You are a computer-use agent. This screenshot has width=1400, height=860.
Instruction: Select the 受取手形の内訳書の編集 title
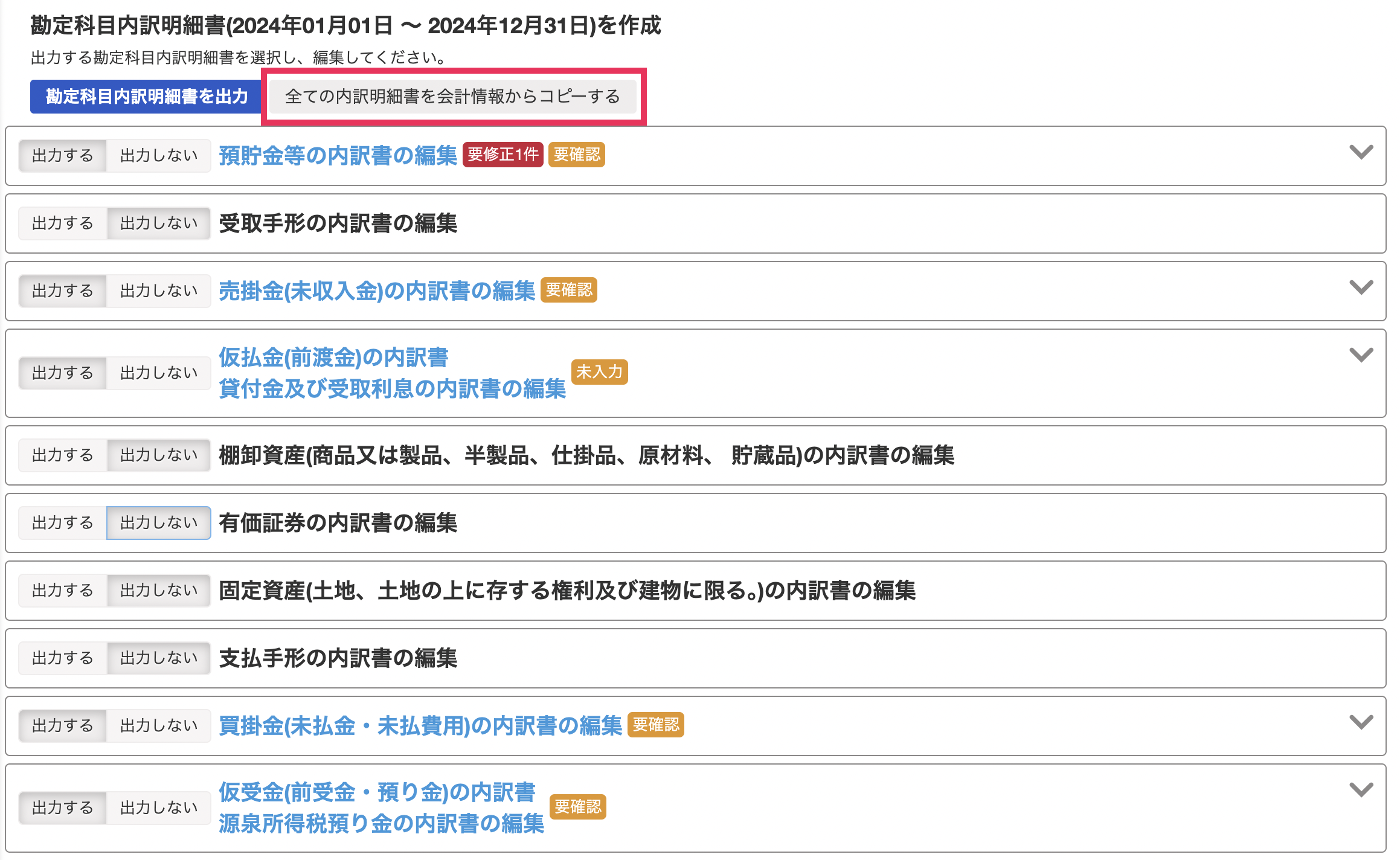tap(338, 223)
